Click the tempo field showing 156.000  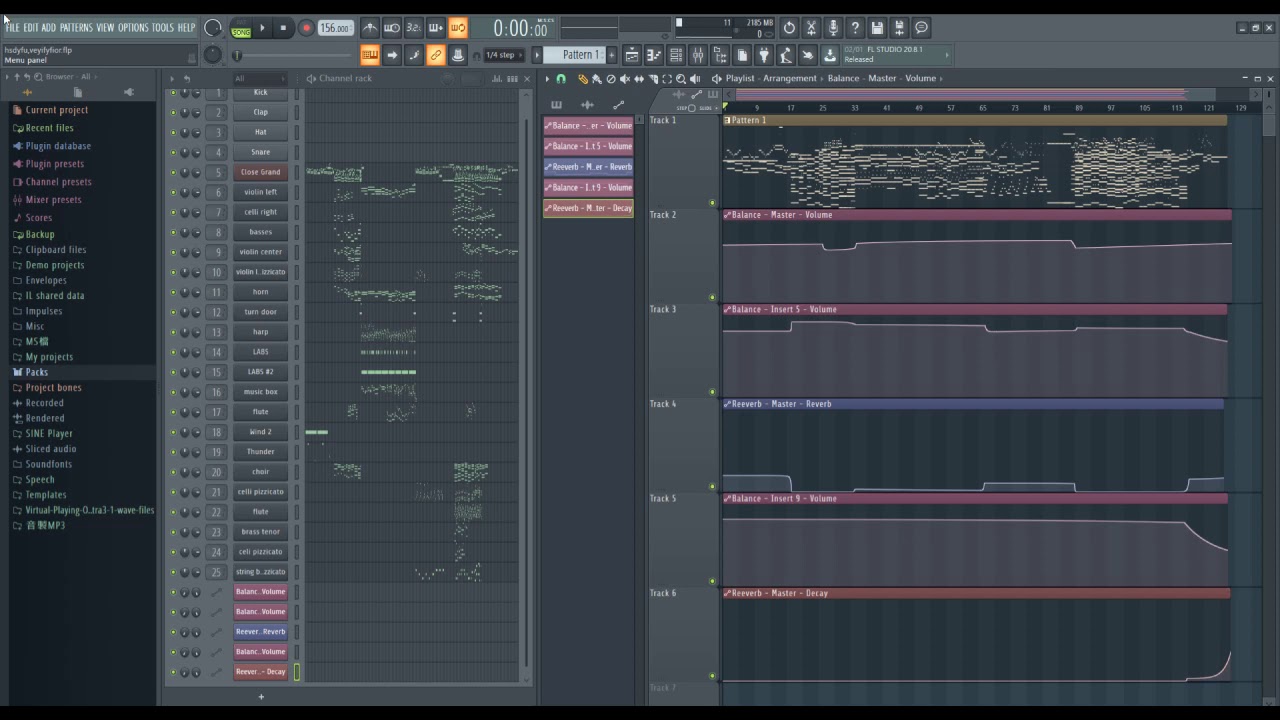[336, 28]
